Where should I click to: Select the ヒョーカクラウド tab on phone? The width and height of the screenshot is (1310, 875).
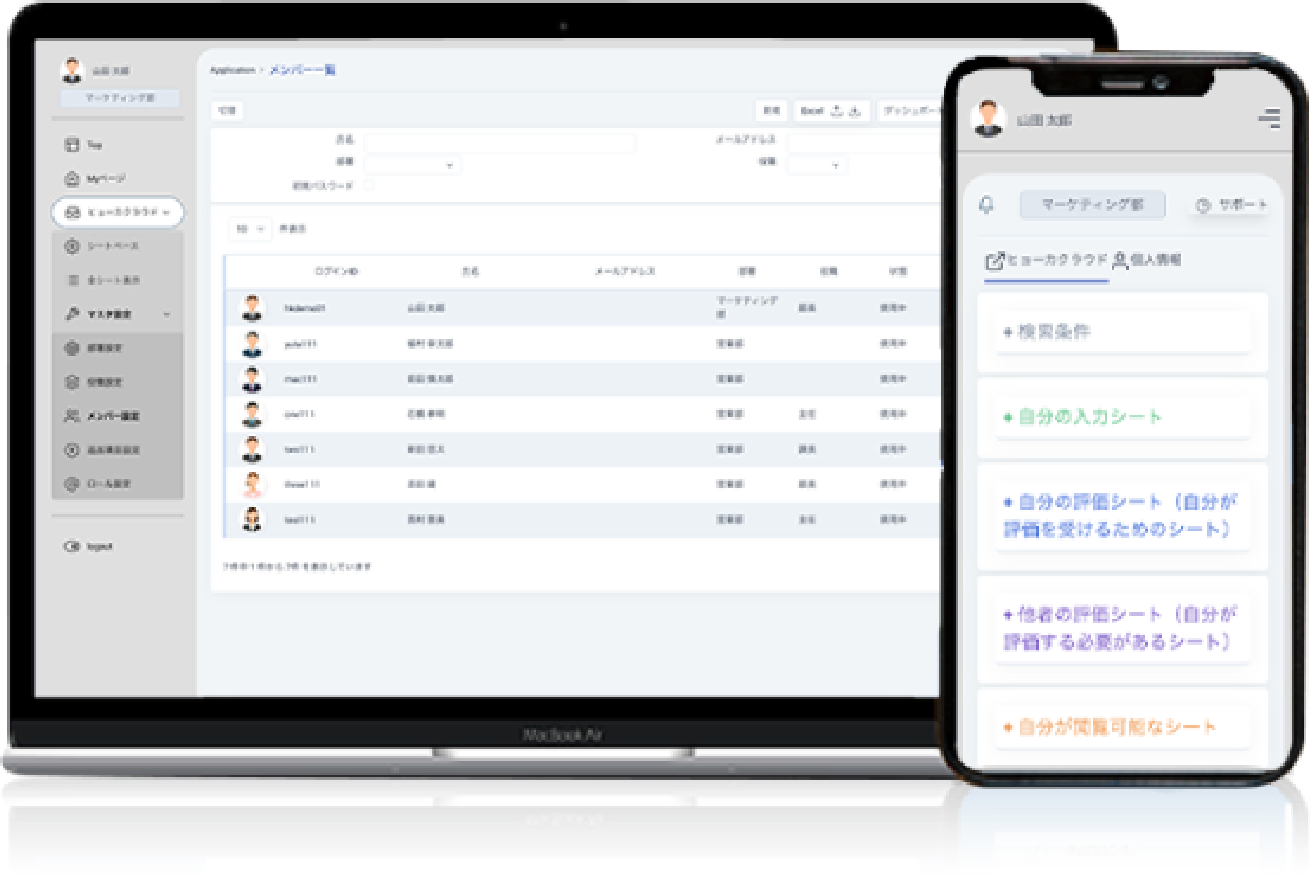1047,260
